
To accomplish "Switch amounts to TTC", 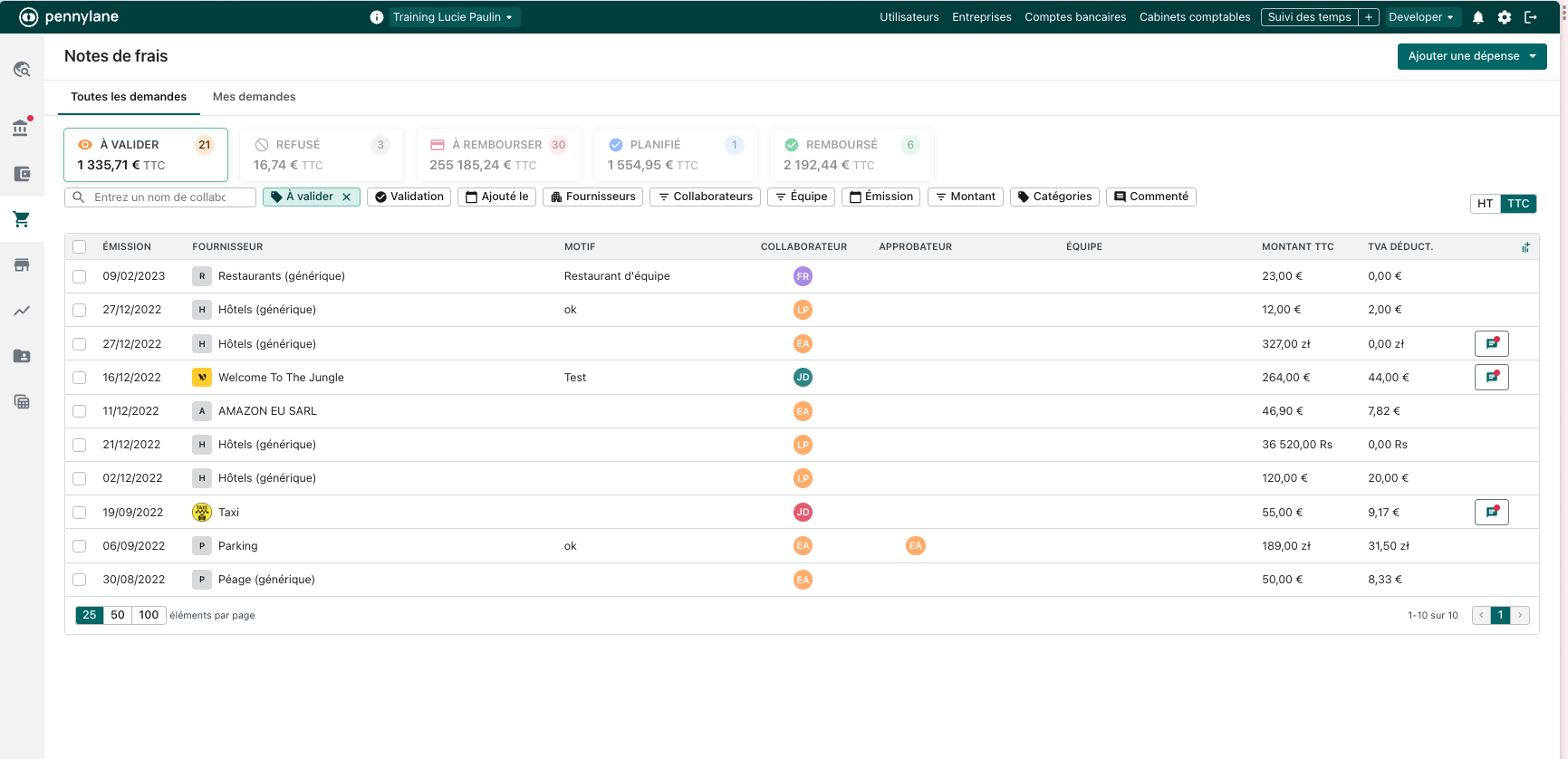I will pyautogui.click(x=1518, y=204).
